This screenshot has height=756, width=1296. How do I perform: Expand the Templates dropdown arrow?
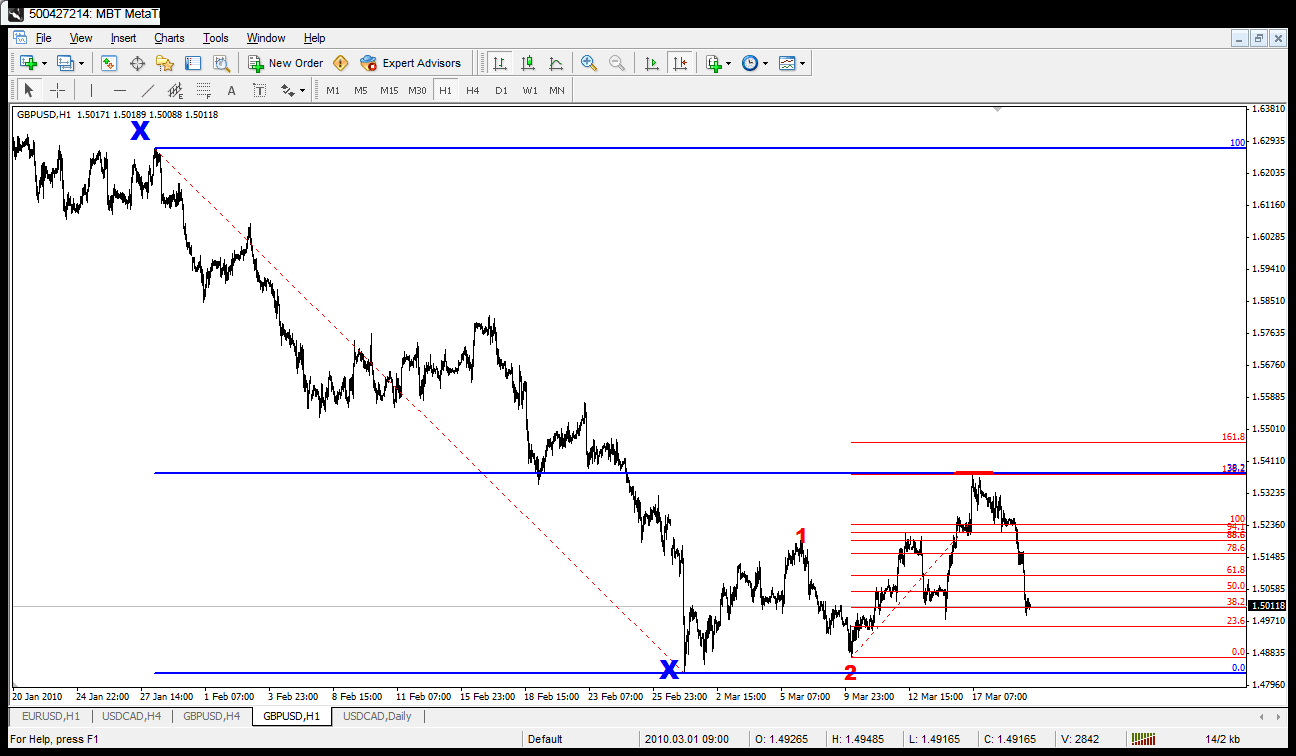point(803,63)
